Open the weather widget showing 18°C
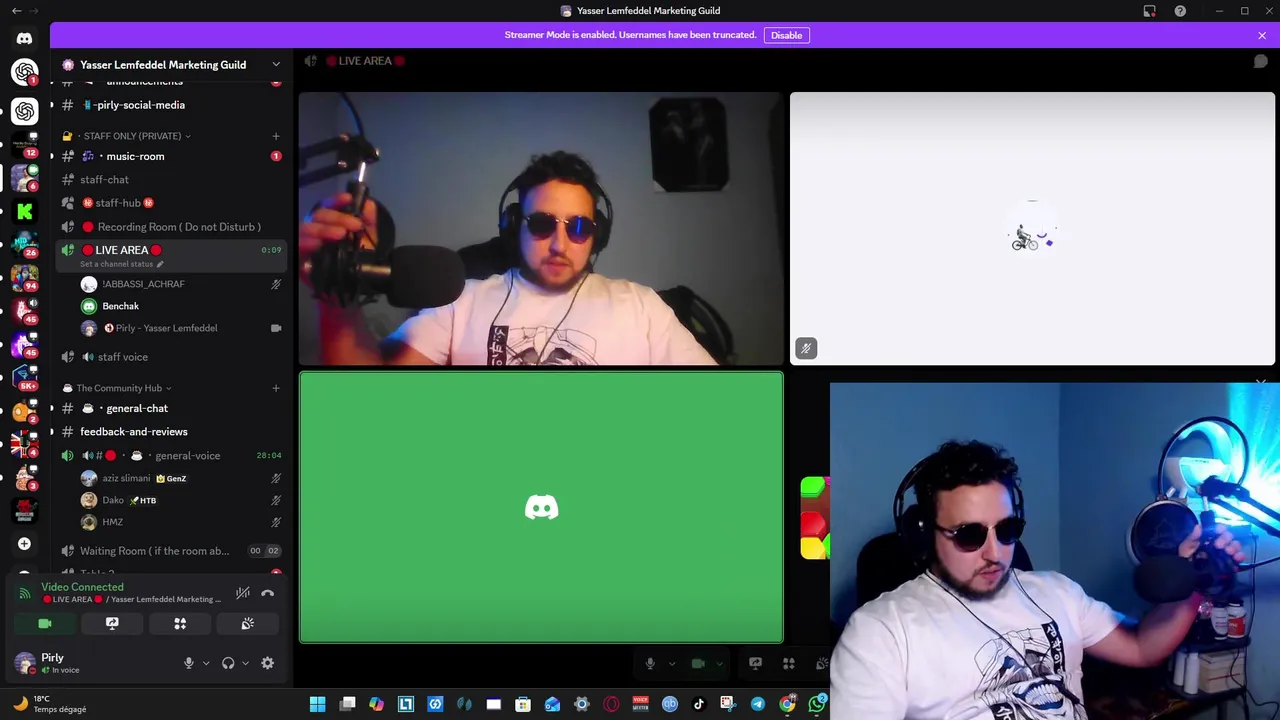Screen dimensions: 1280x720 tap(50, 704)
